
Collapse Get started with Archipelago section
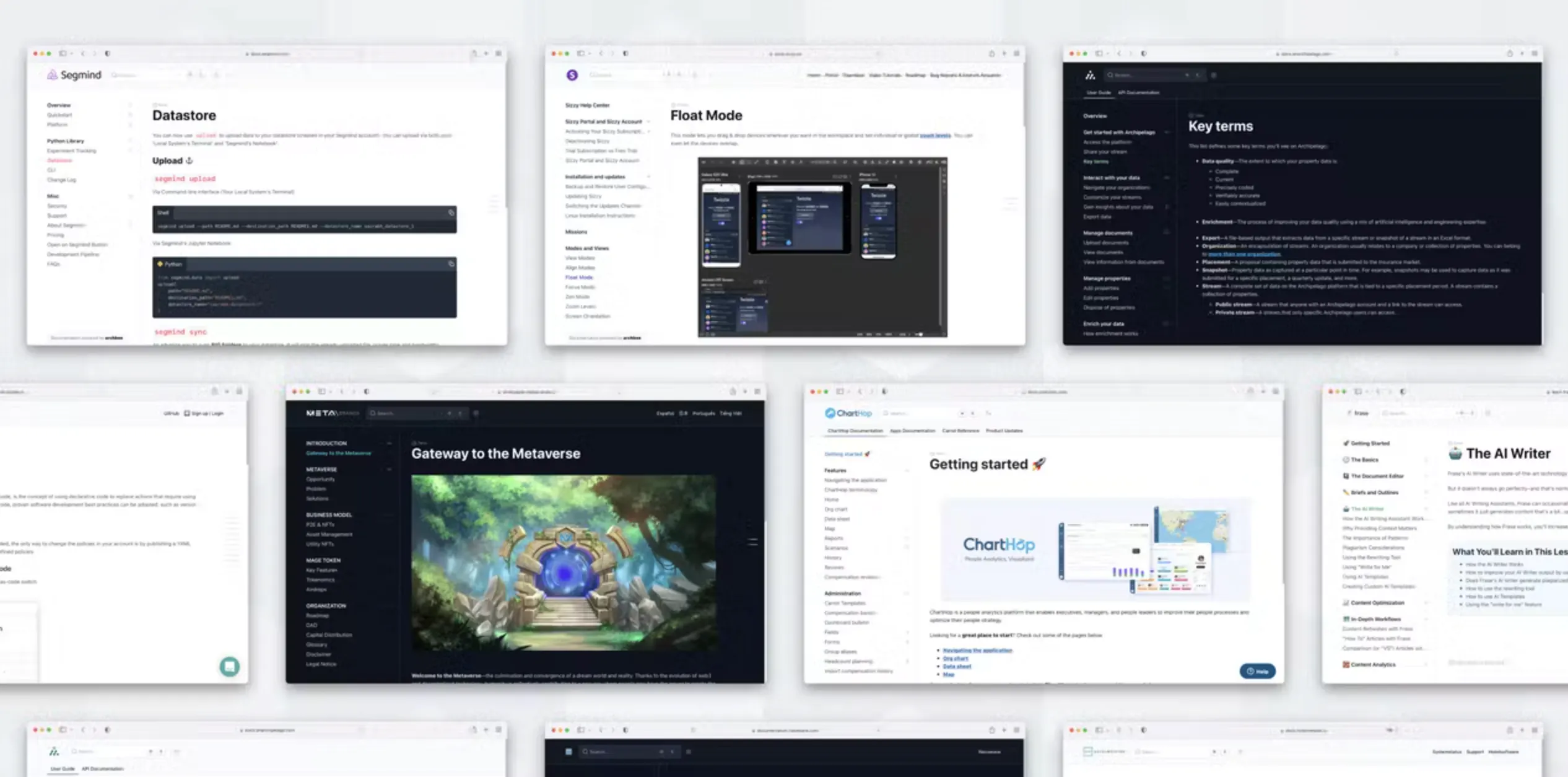1167,132
